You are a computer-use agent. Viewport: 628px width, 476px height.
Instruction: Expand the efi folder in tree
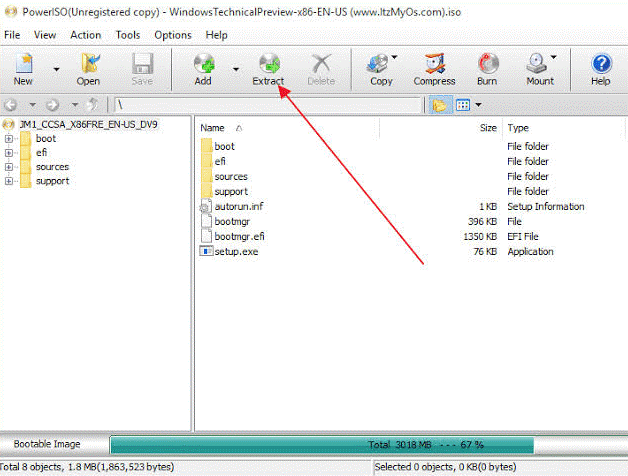pyautogui.click(x=9, y=153)
